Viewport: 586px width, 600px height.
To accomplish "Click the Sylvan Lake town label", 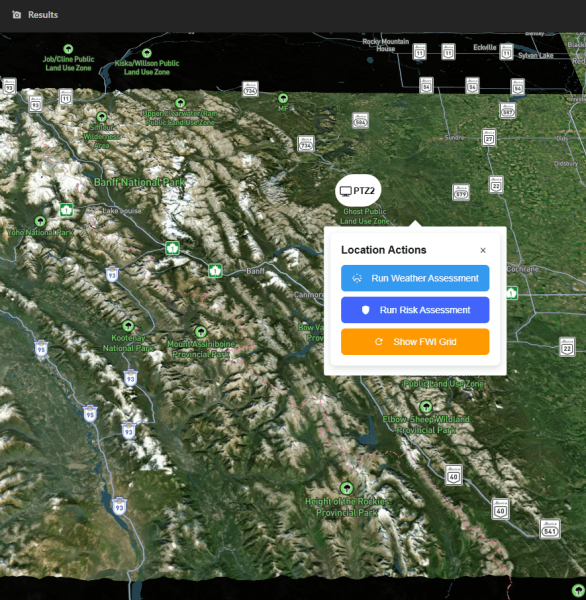I will click(535, 55).
